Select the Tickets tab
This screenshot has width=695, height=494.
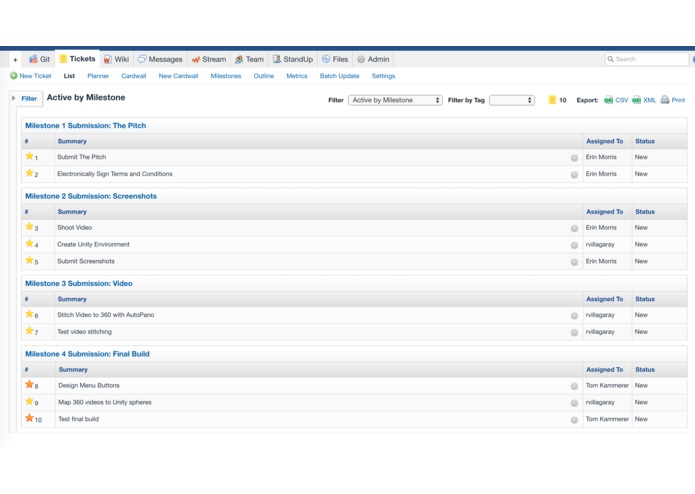click(x=78, y=59)
